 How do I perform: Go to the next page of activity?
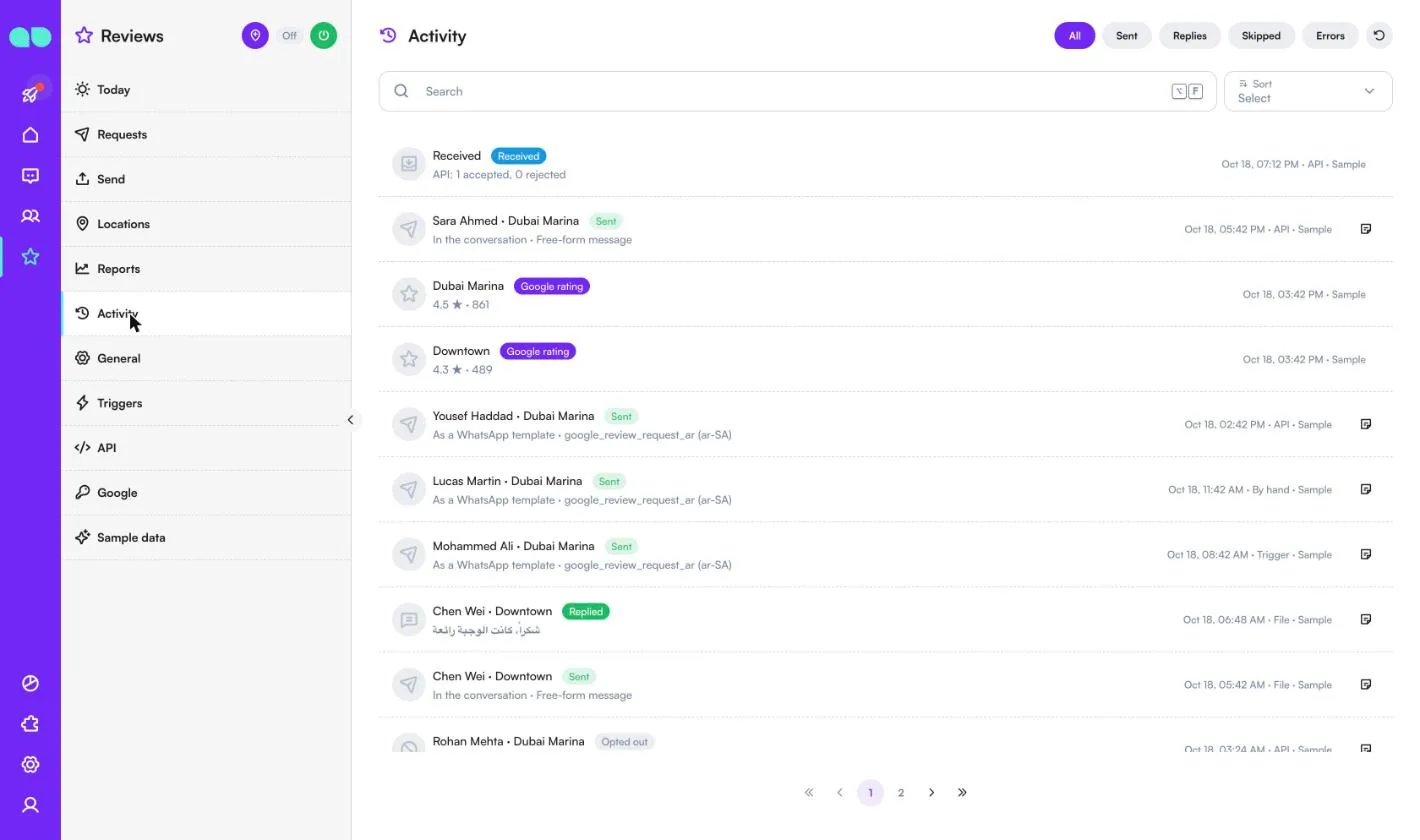click(931, 793)
